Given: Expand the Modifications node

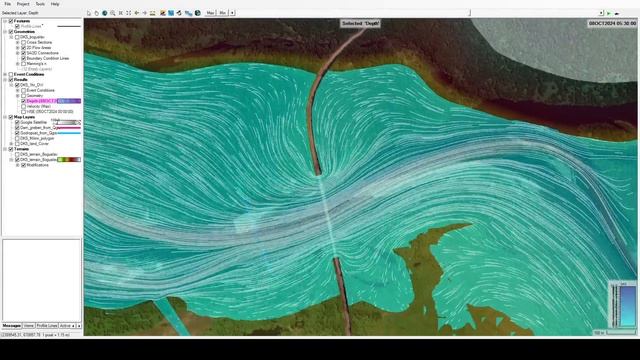Looking at the screenshot, I should [18, 165].
